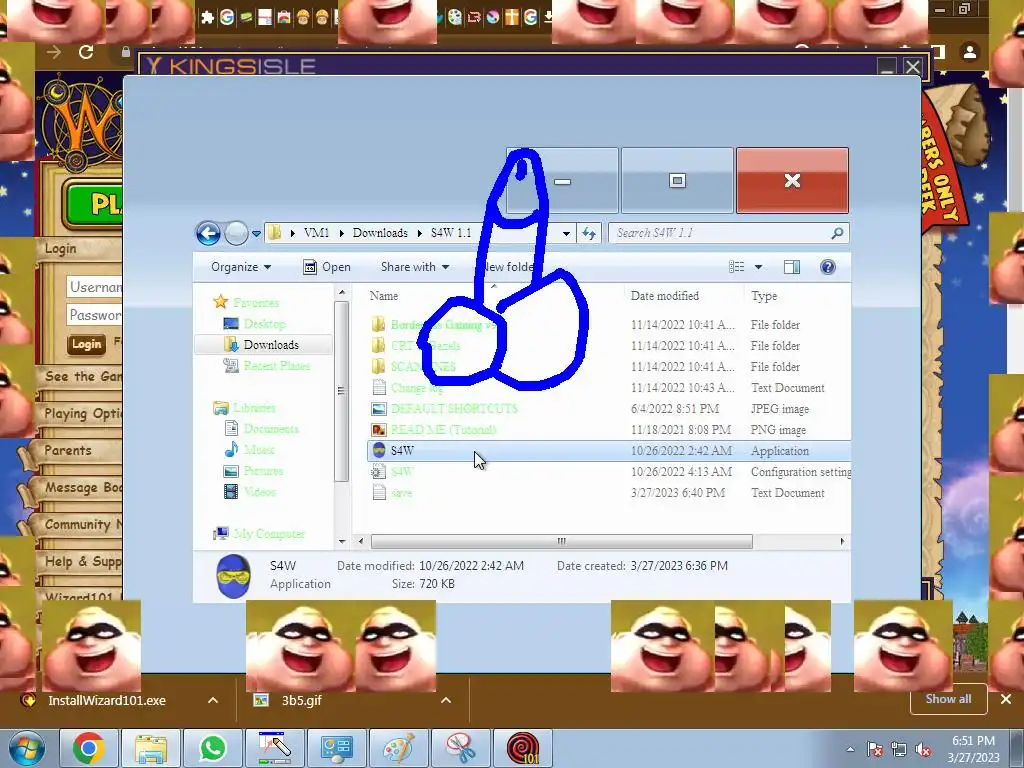Click the Wizard101 username field
This screenshot has width=1024, height=768.
95,287
